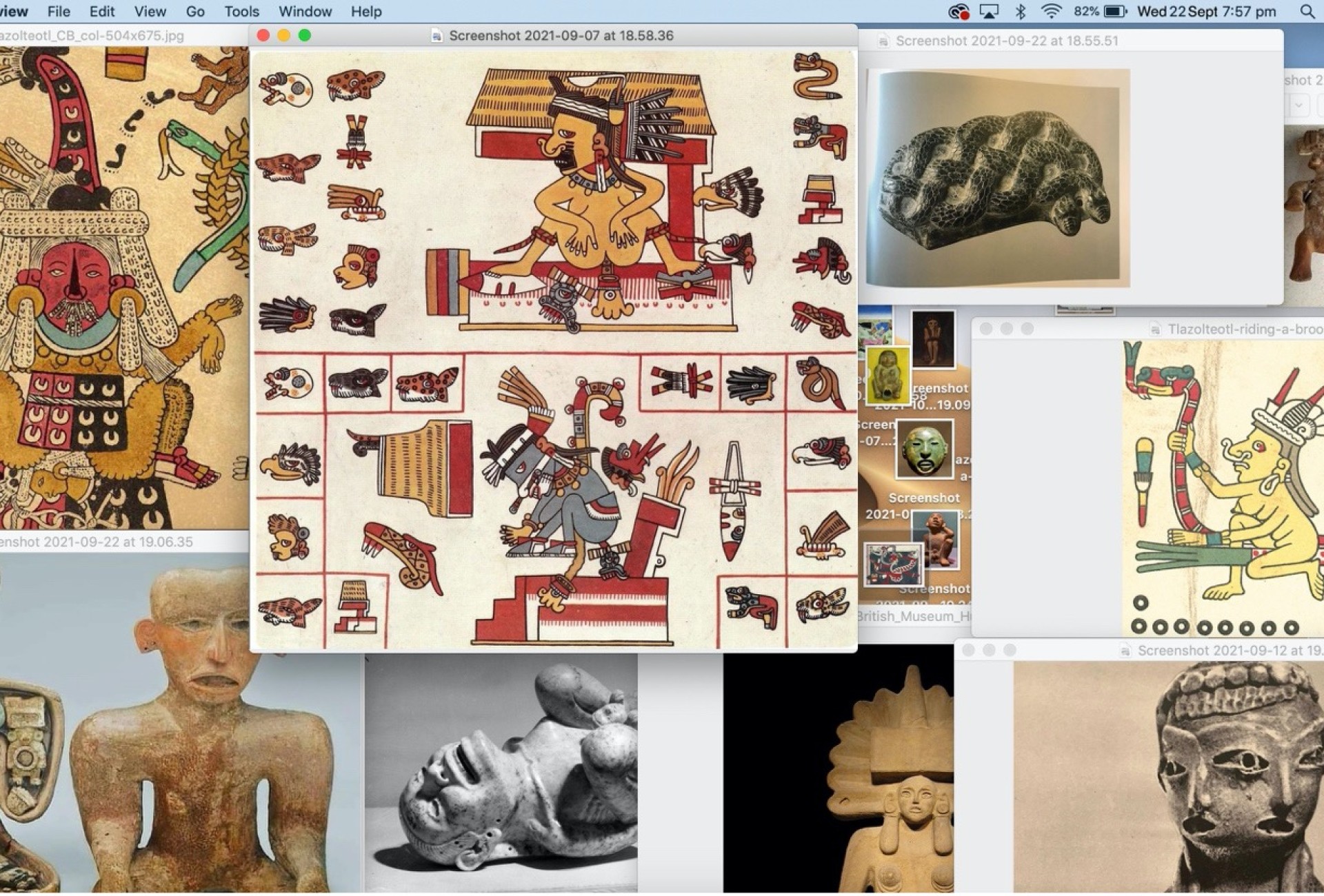Bring Screenshot 2021-09-12 window to front
Screen dimensions: 1324x896
tap(1229, 651)
